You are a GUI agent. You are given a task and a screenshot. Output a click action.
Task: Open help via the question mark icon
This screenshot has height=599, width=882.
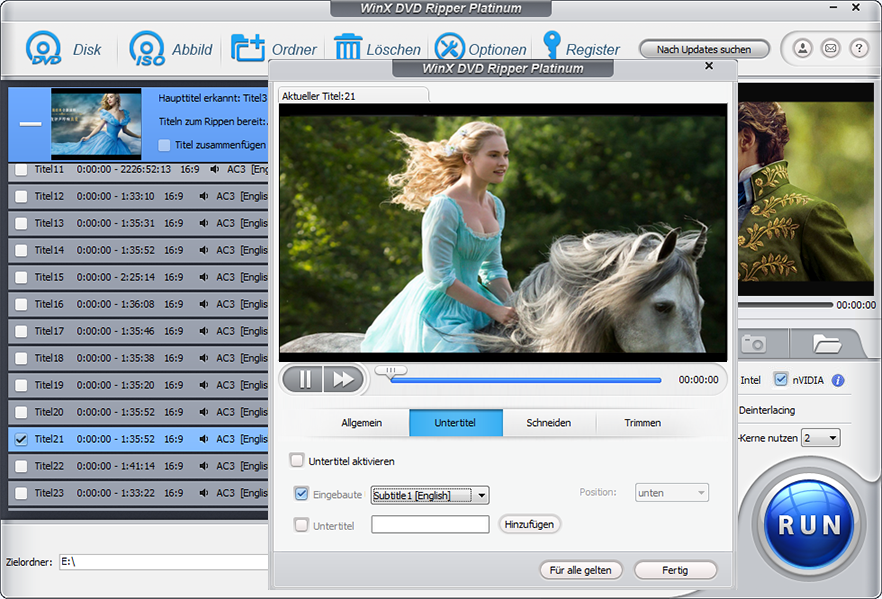(858, 48)
